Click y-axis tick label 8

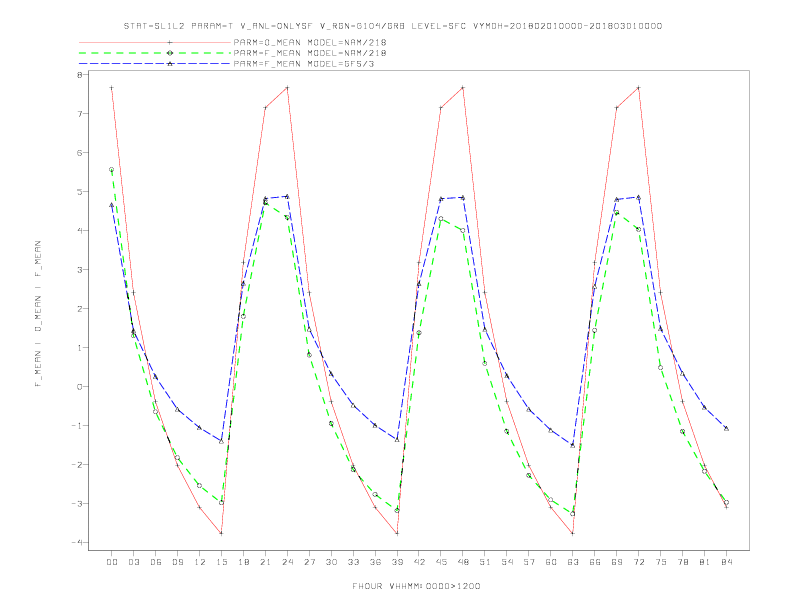point(79,75)
